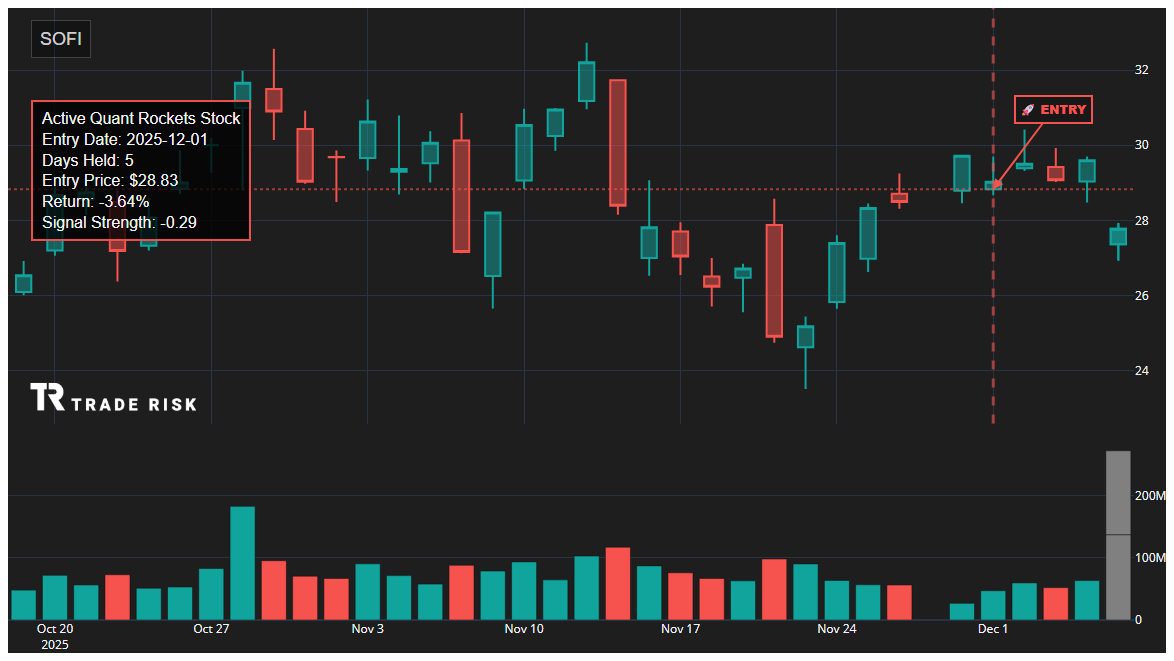Viewport: 1174px width, 661px height.
Task: Click the 'Entry Date: 2025-12-01' text
Action: pos(124,139)
